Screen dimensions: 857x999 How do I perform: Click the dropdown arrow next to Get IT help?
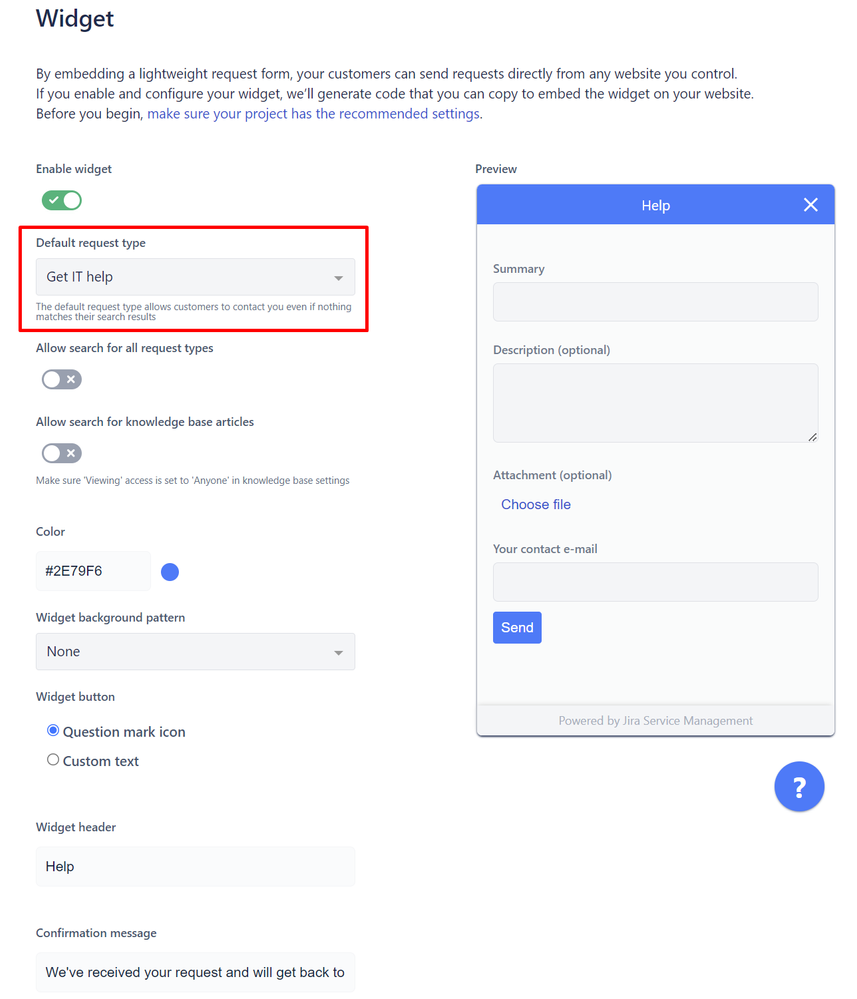pyautogui.click(x=338, y=278)
